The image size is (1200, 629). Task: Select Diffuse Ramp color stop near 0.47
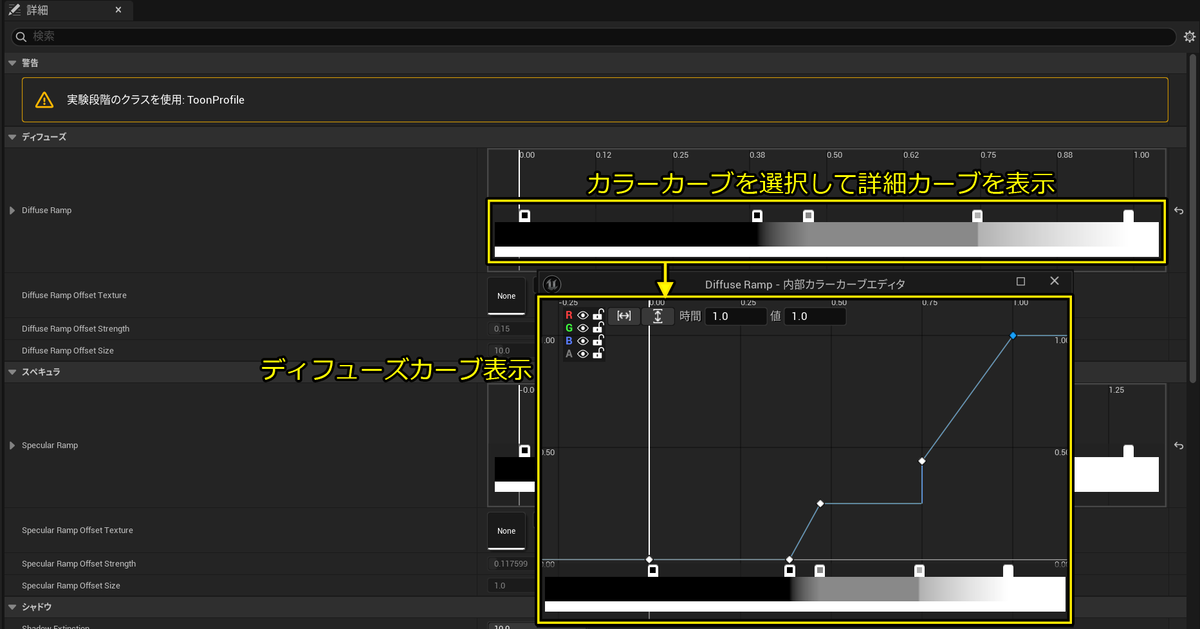point(808,215)
